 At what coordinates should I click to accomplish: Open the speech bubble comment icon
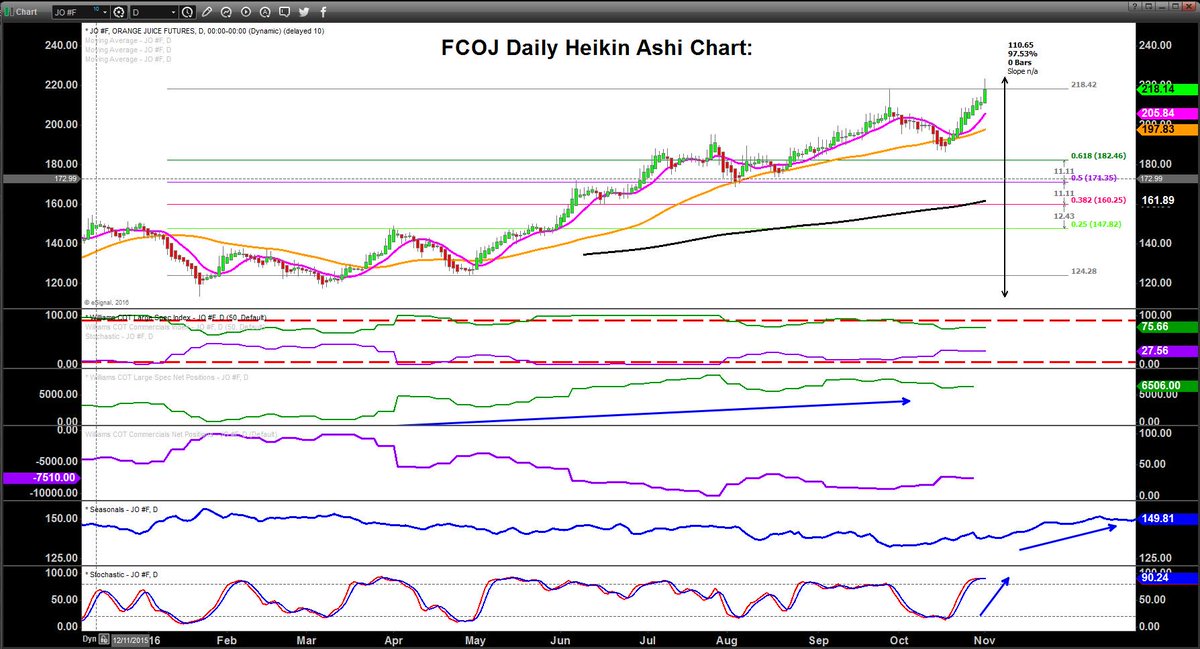(282, 12)
